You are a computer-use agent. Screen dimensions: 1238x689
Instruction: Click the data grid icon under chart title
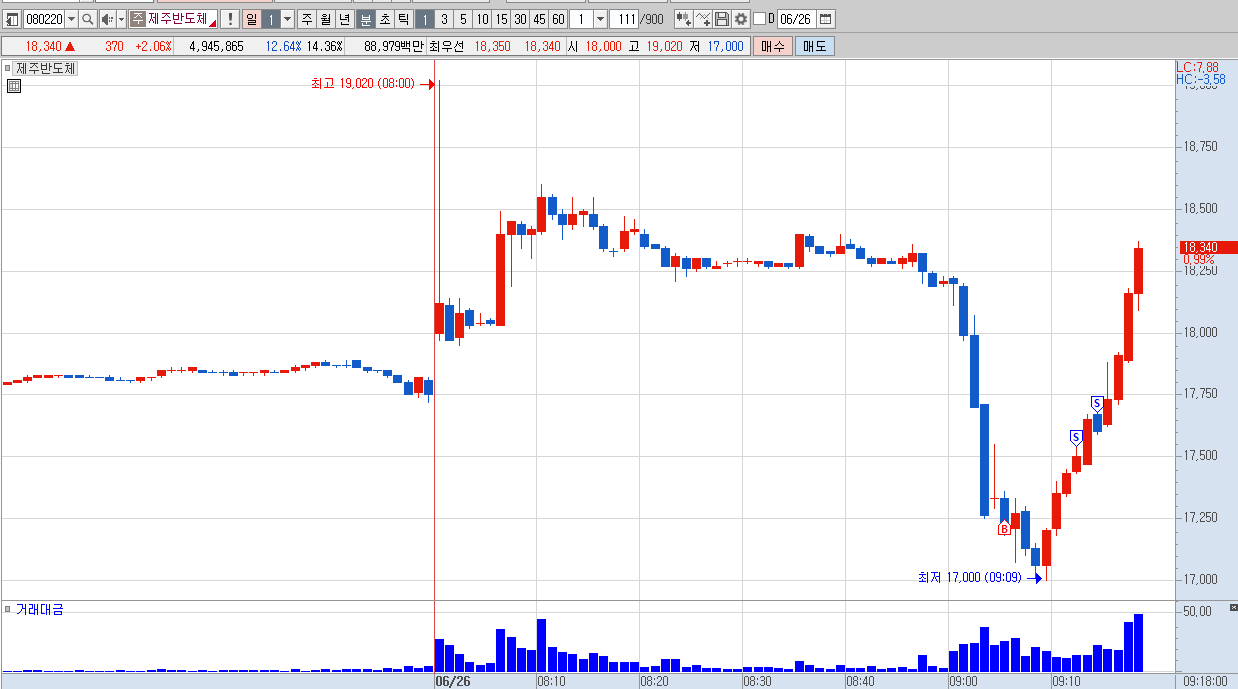point(13,86)
